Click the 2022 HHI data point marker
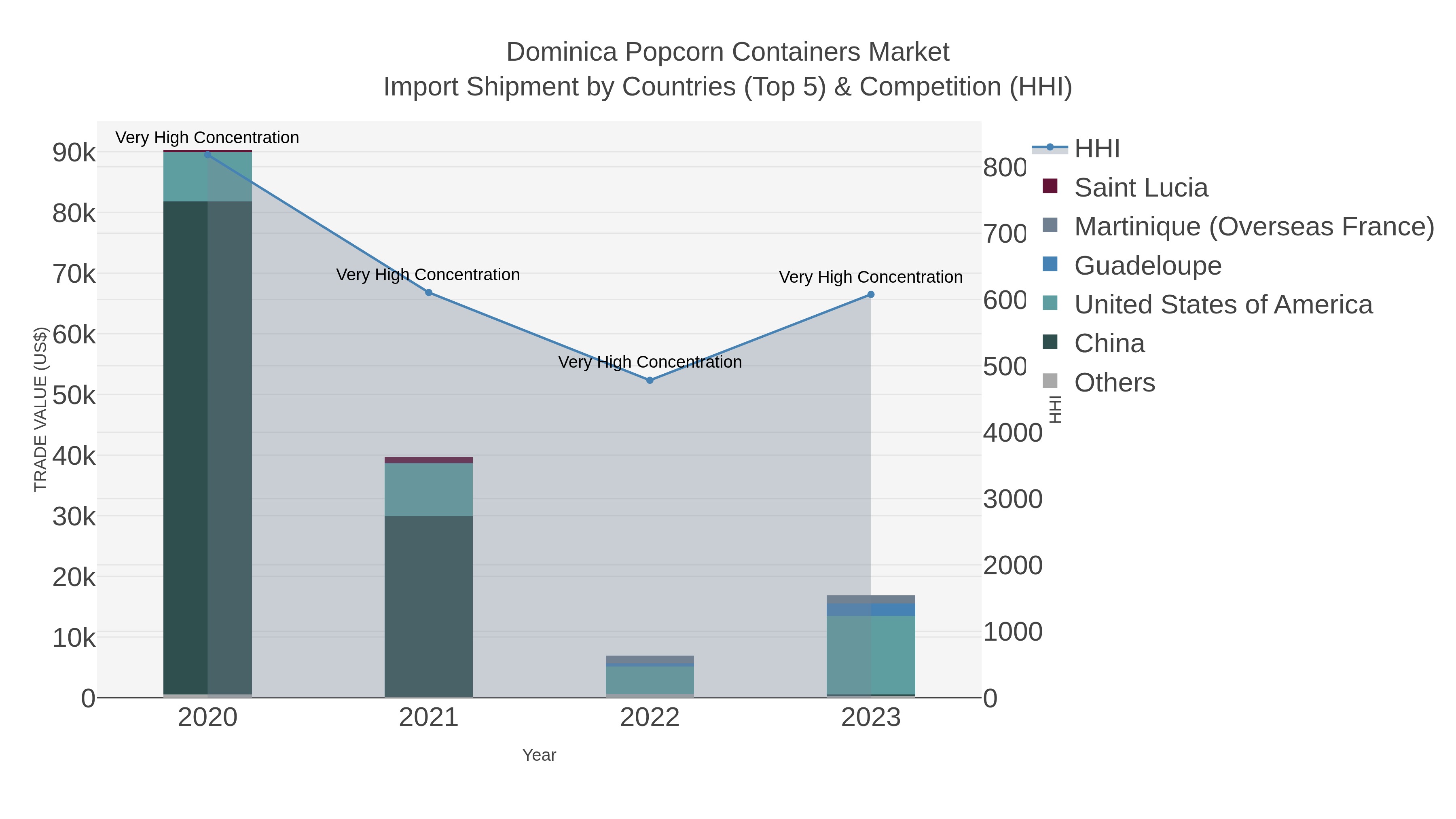The image size is (1456, 819). pyautogui.click(x=650, y=381)
